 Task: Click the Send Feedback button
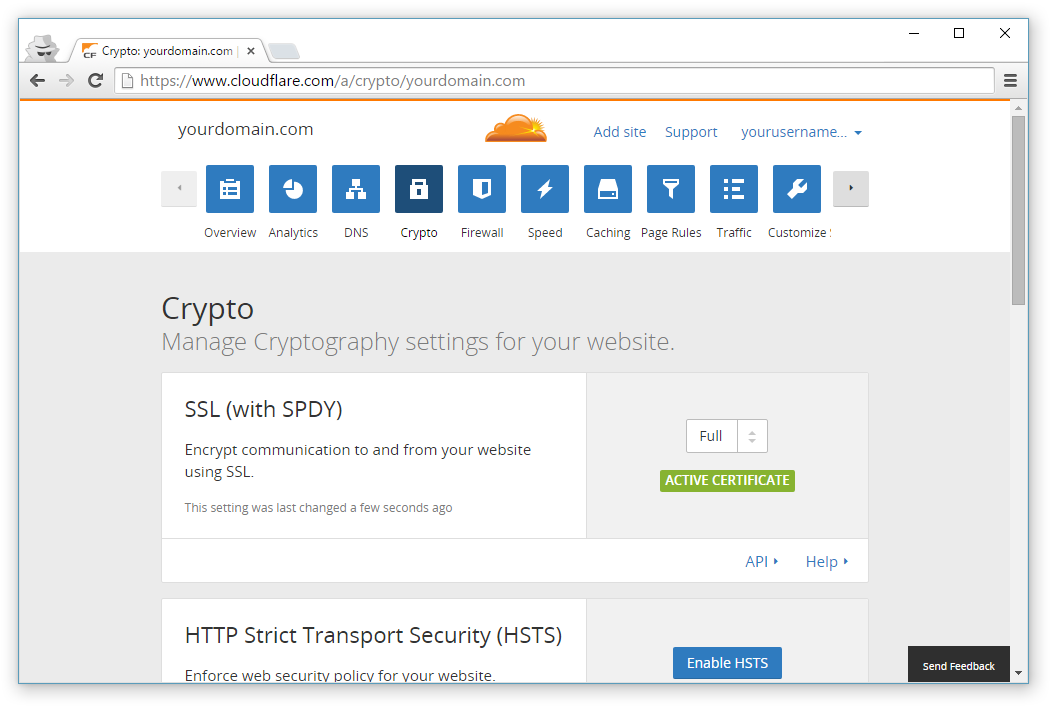(958, 664)
